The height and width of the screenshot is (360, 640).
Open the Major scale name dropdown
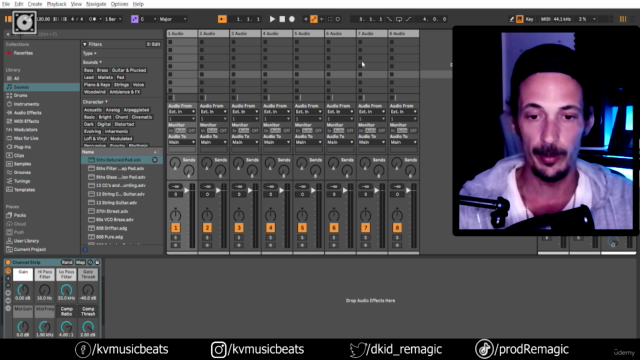coord(173,19)
